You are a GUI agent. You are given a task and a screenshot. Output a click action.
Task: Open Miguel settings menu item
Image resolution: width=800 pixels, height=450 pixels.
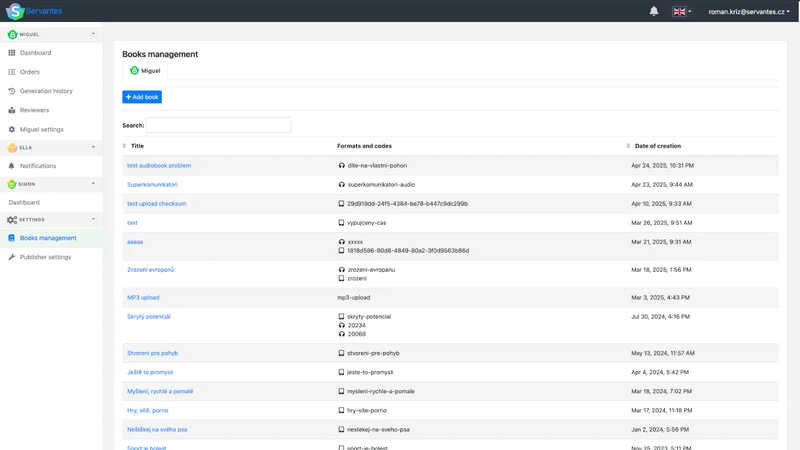pyautogui.click(x=41, y=130)
